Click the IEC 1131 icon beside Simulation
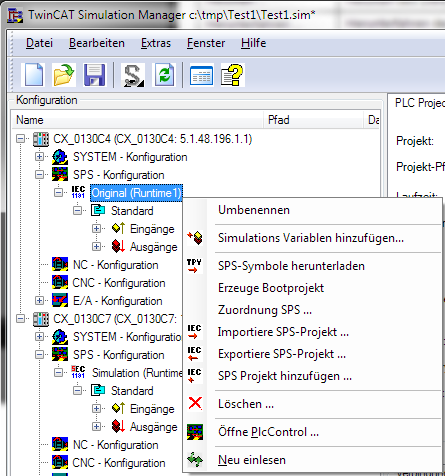This screenshot has width=445, height=476. (x=78, y=372)
